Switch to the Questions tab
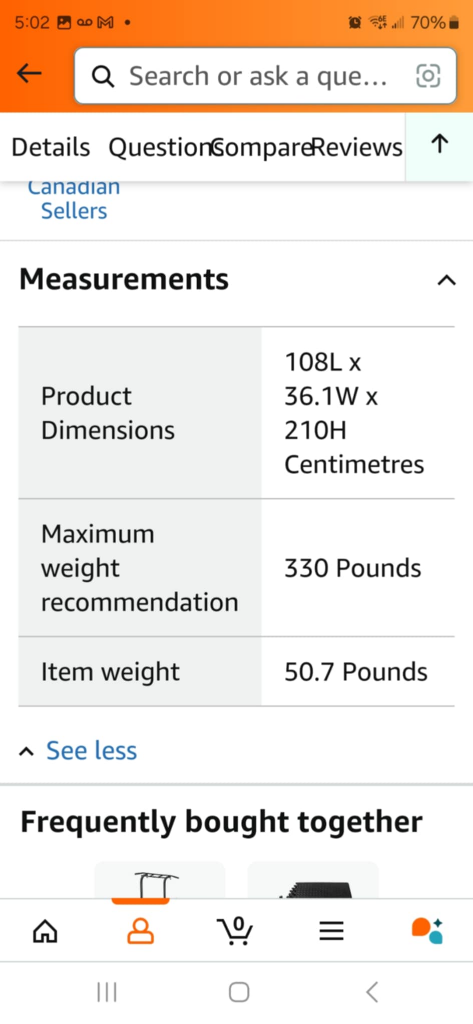Viewport: 473px width, 1024px height. point(161,148)
